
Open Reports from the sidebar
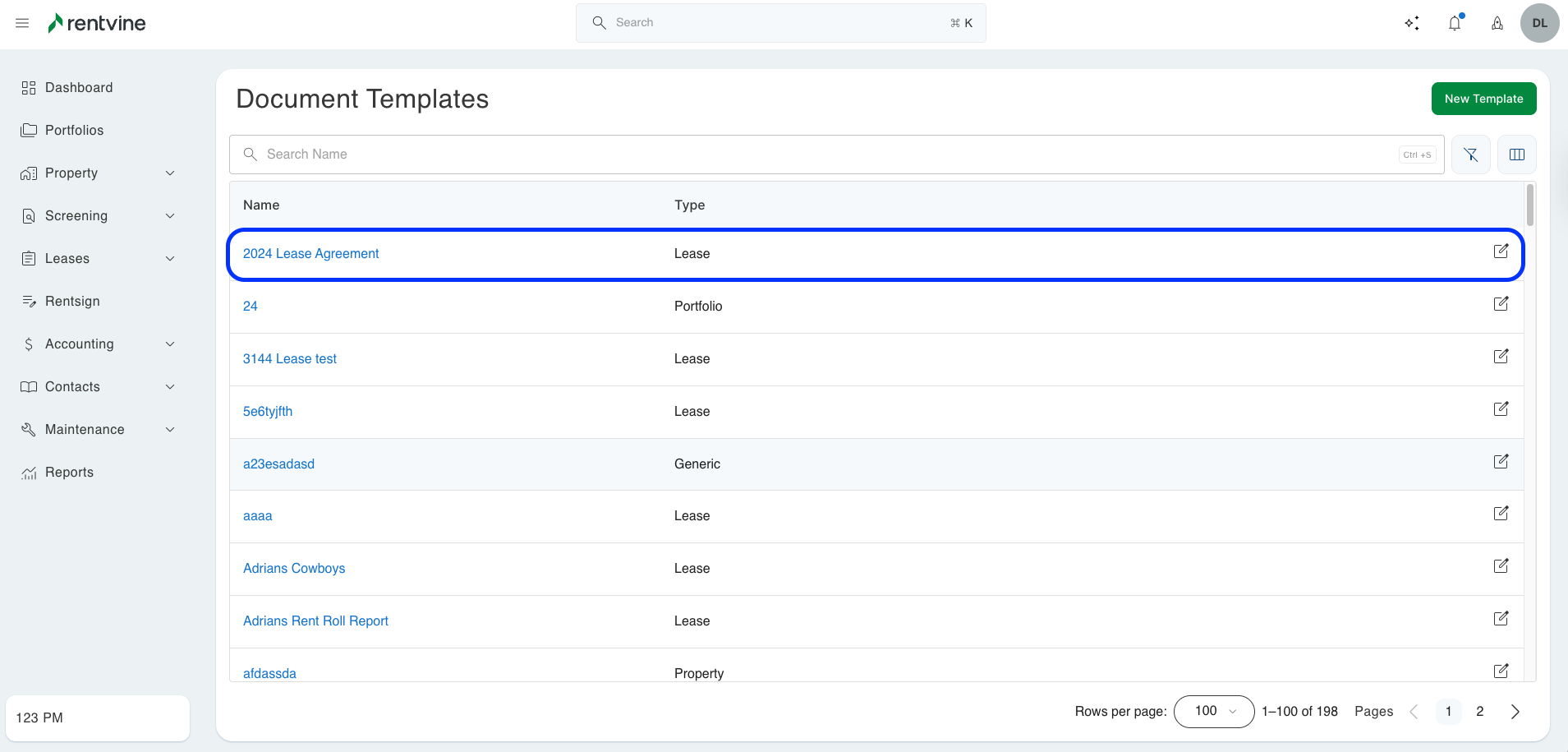[x=69, y=473]
